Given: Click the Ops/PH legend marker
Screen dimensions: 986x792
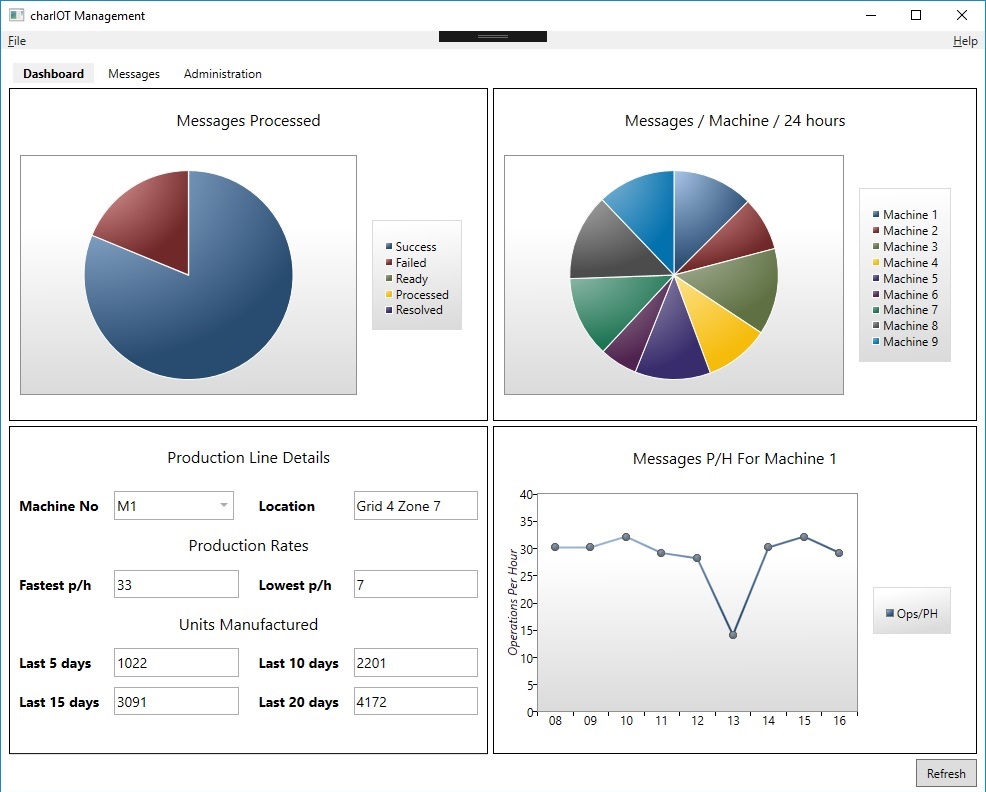Looking at the screenshot, I should pos(890,613).
